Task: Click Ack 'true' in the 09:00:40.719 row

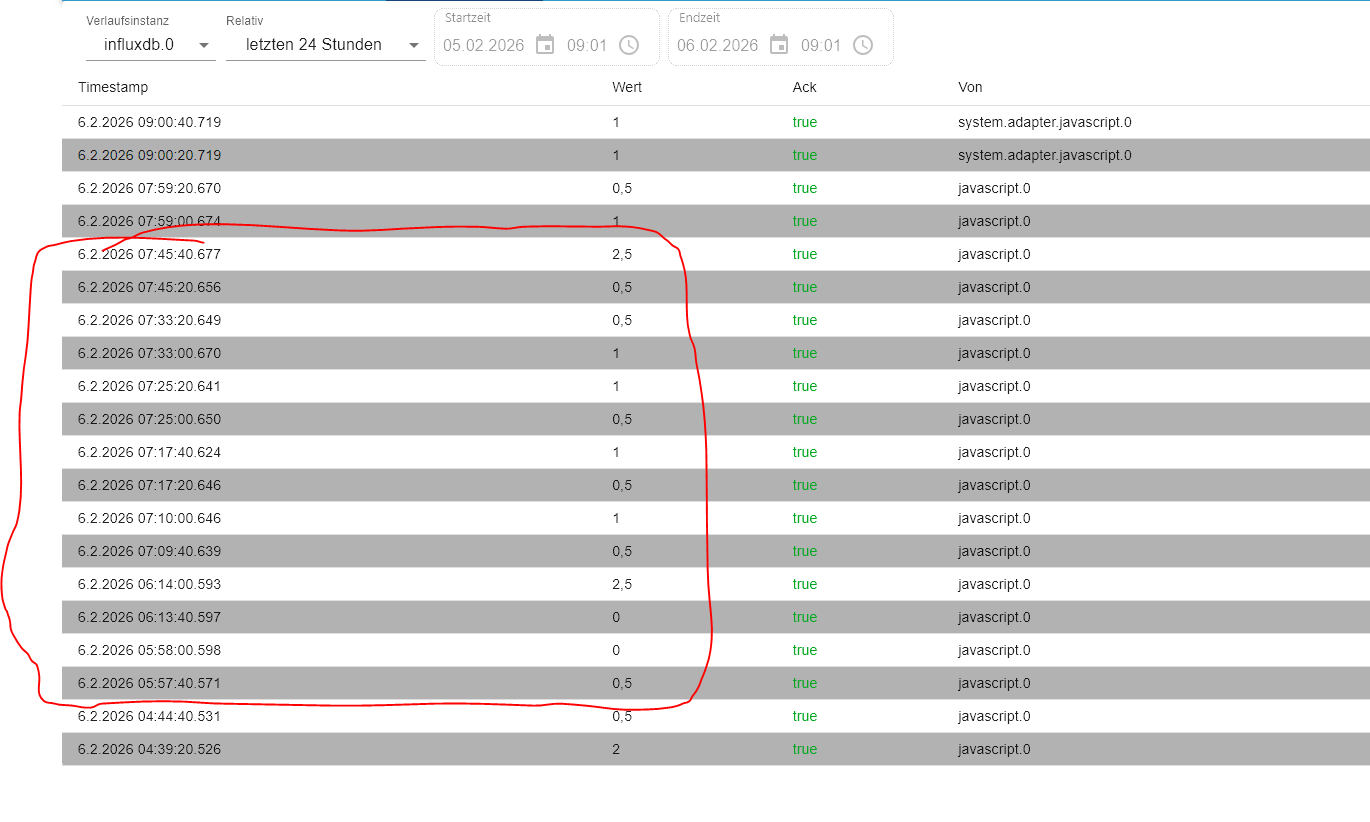Action: click(x=805, y=122)
